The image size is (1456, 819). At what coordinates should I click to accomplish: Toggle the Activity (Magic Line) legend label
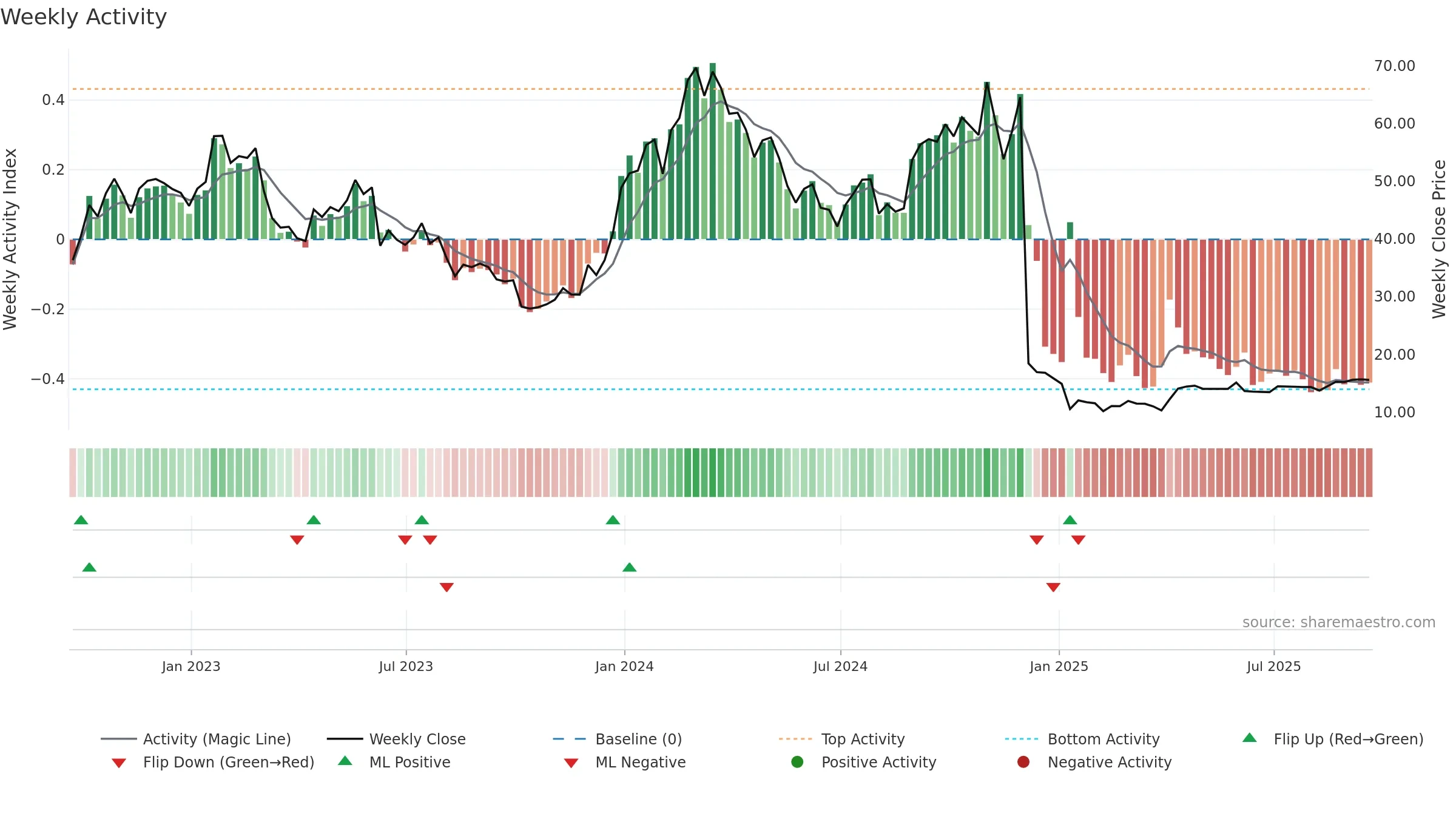click(217, 739)
